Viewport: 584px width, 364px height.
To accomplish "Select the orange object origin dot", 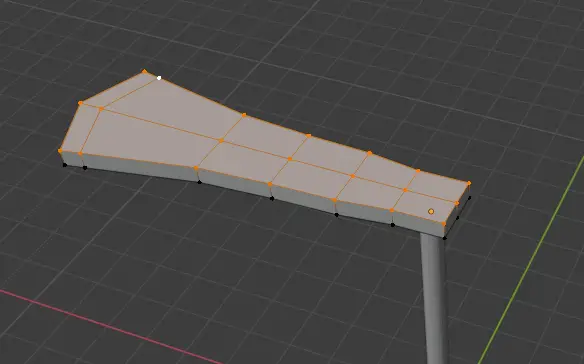I will point(431,211).
